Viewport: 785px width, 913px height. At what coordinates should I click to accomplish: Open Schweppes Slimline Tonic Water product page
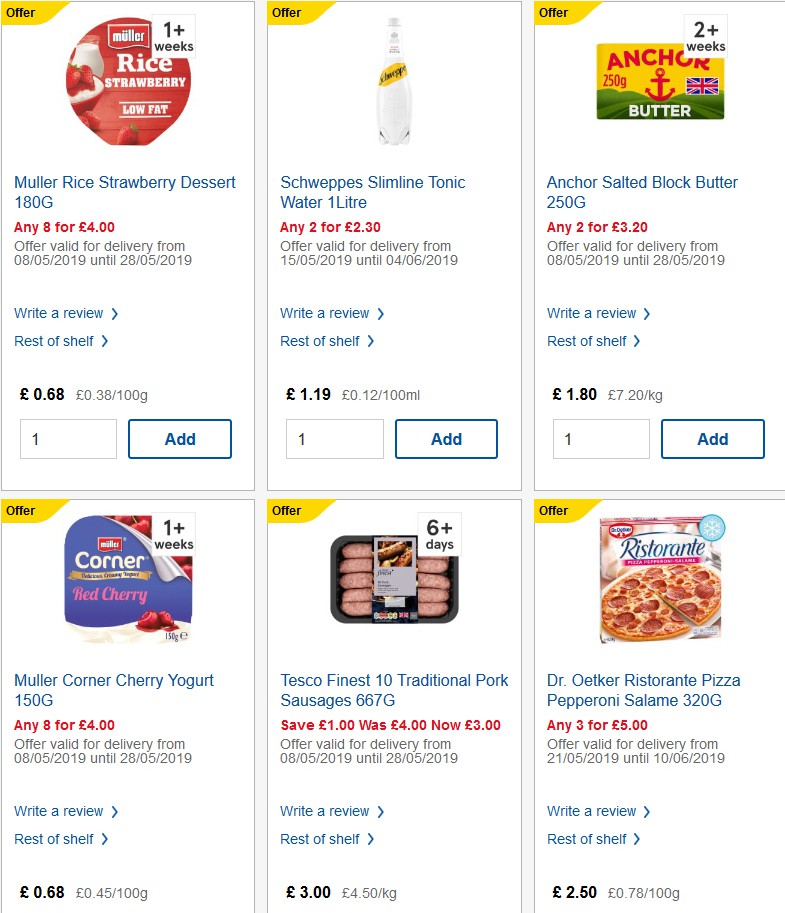pos(372,192)
